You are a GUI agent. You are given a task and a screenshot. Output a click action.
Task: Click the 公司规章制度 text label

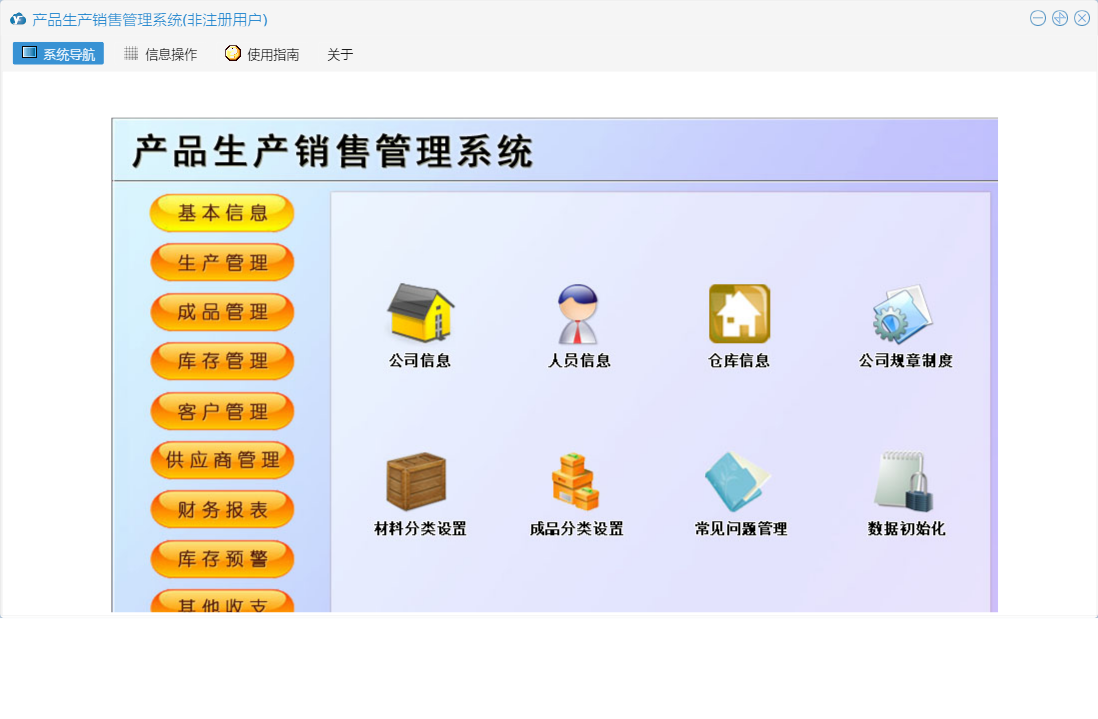click(905, 361)
